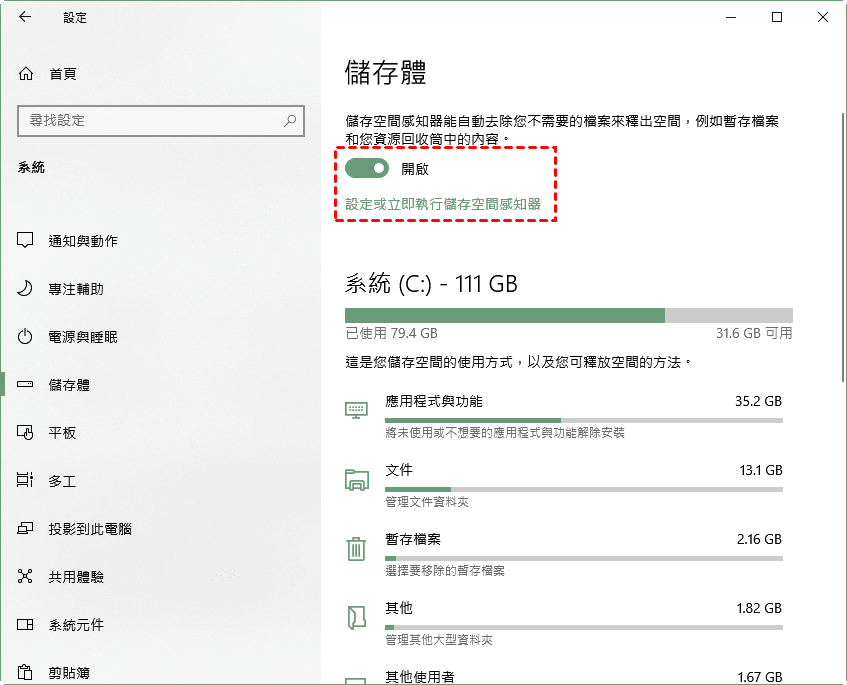Select 電源與睡眠 in sidebar
This screenshot has height=685, width=847.
pyautogui.click(x=83, y=337)
